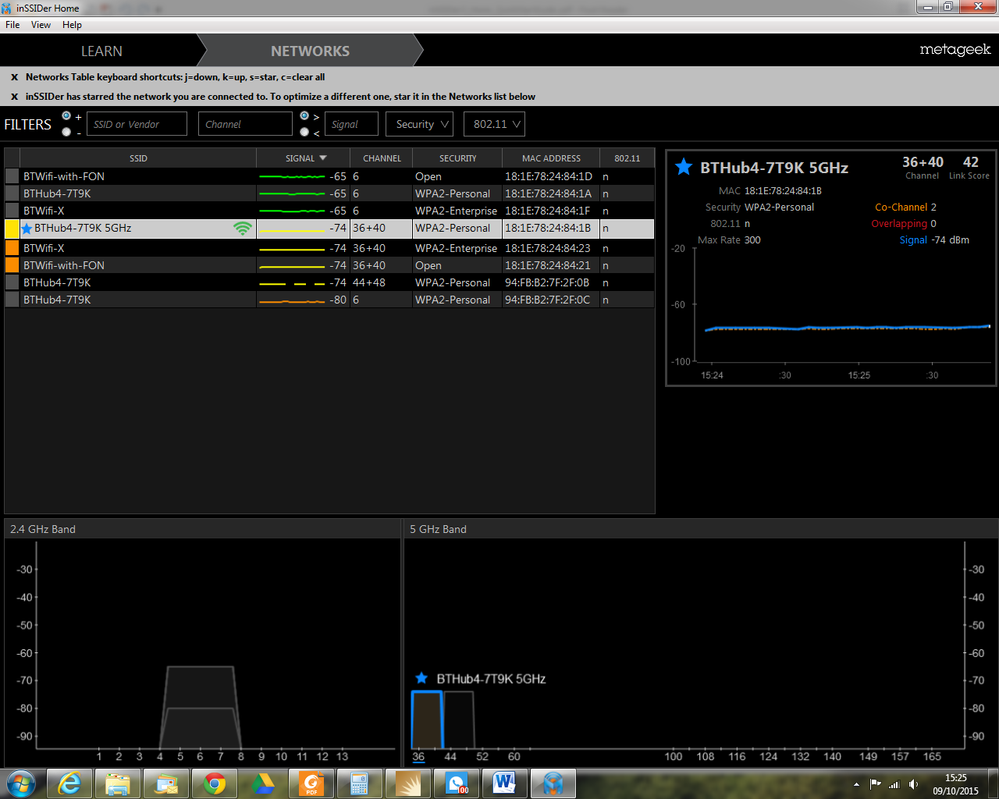This screenshot has height=799, width=999.
Task: Click the volume speaker icon in system tray
Action: pyautogui.click(x=913, y=784)
